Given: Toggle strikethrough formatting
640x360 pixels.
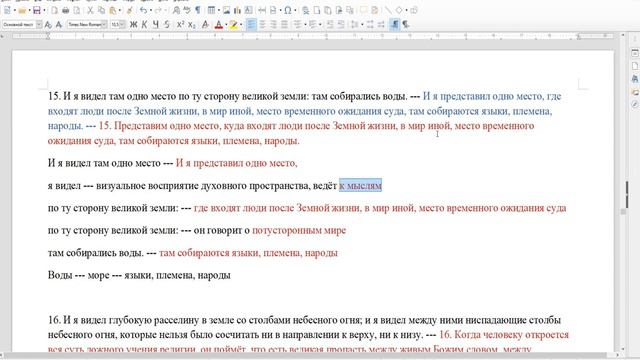Looking at the screenshot, I should [167, 24].
